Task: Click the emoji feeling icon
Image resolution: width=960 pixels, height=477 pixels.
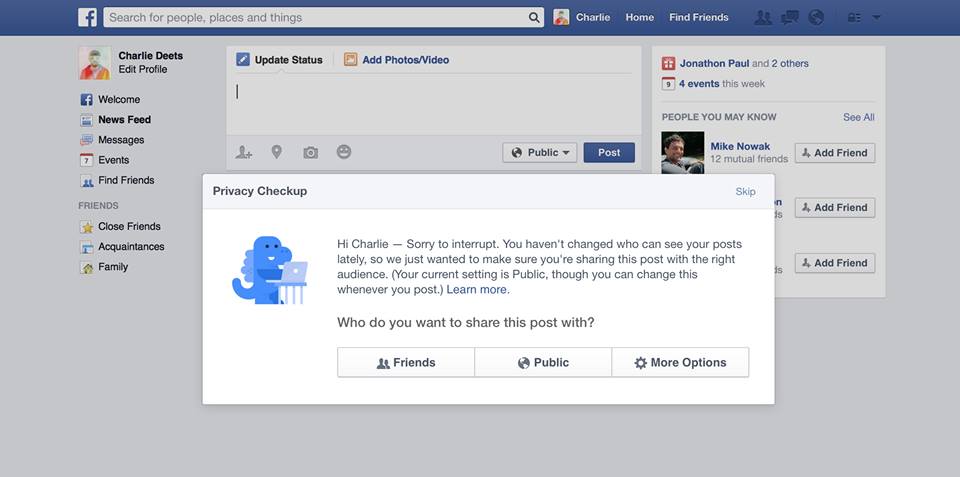Action: tap(344, 152)
